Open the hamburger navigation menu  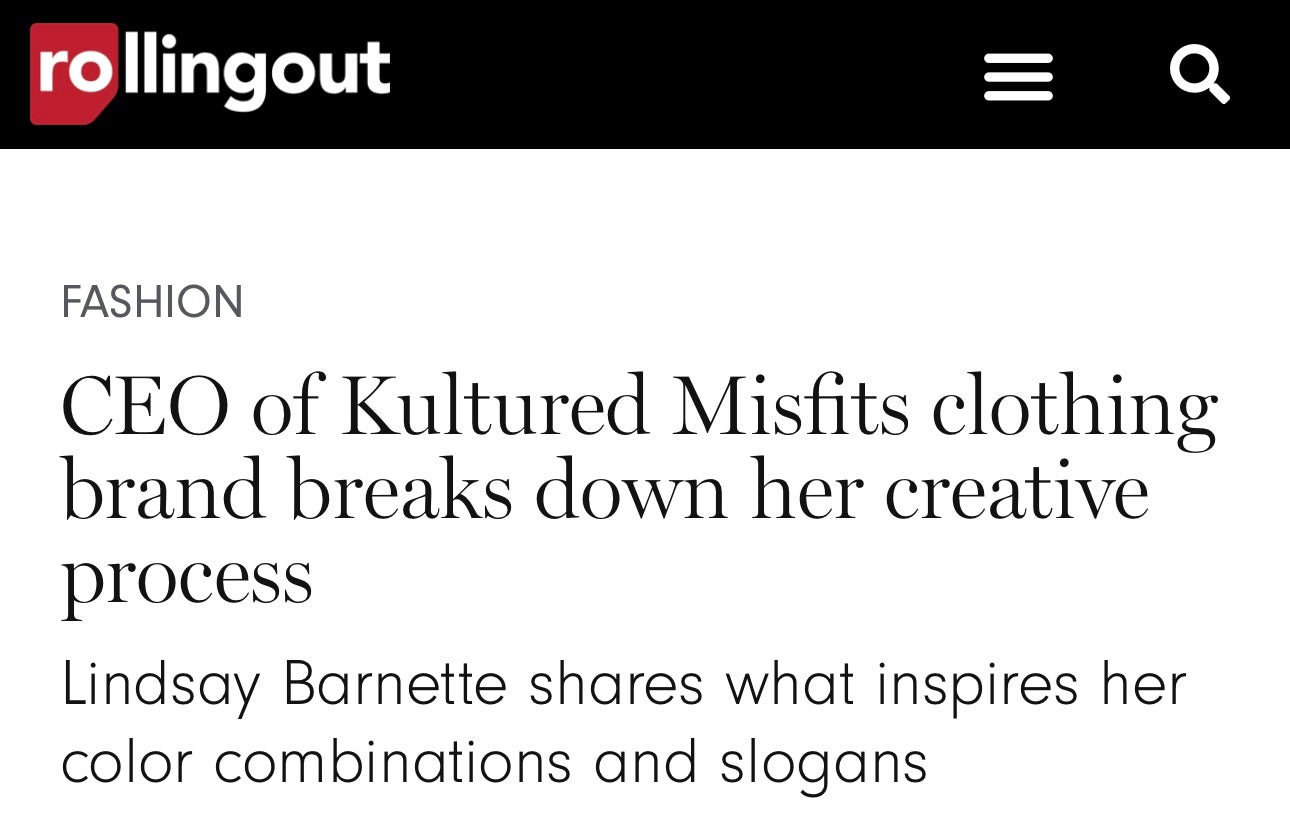1018,77
